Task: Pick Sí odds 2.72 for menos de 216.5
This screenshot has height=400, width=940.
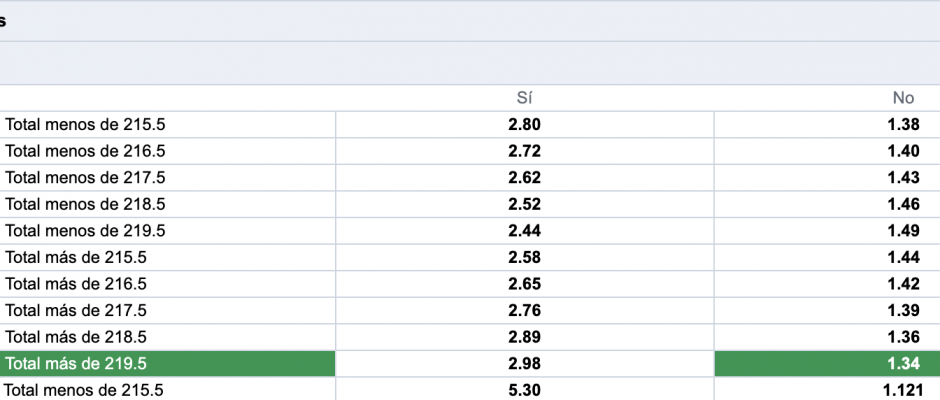Action: tap(525, 151)
